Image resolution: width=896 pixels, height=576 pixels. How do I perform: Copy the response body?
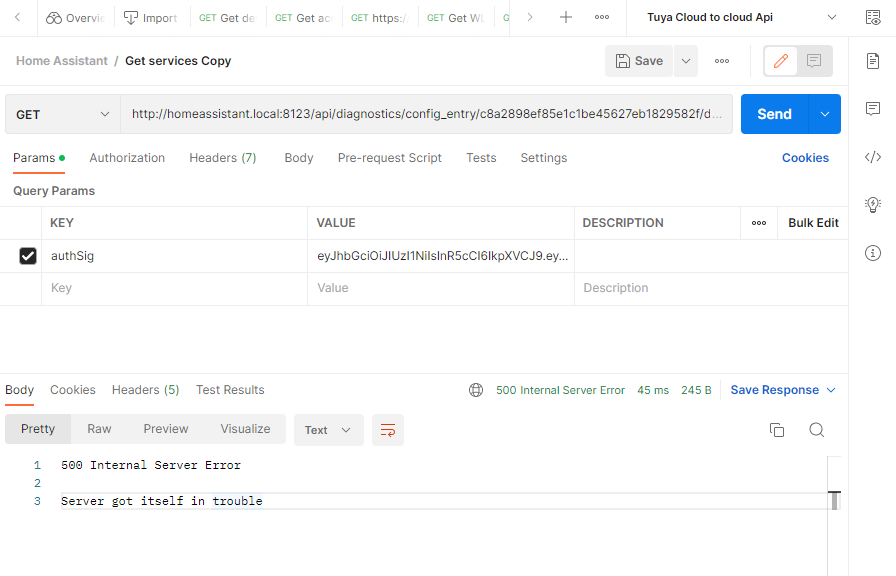[x=777, y=429]
